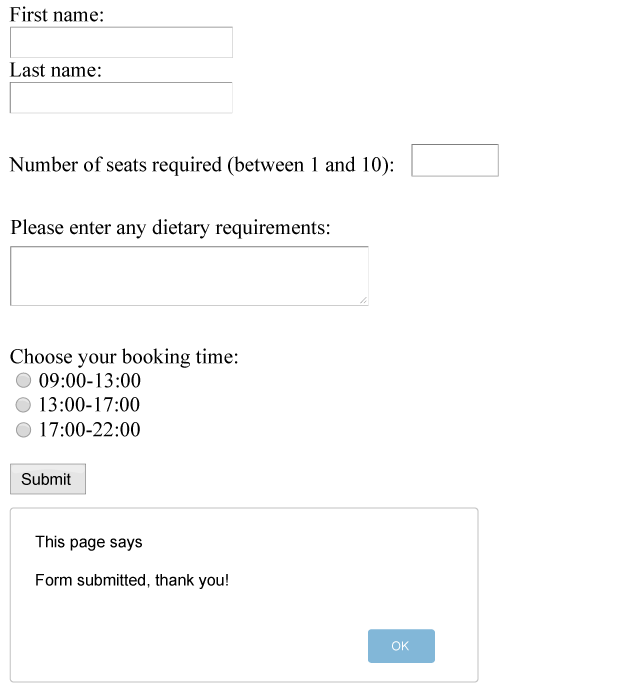The image size is (624, 695).
Task: Click the "First name:" label
Action: tap(57, 15)
